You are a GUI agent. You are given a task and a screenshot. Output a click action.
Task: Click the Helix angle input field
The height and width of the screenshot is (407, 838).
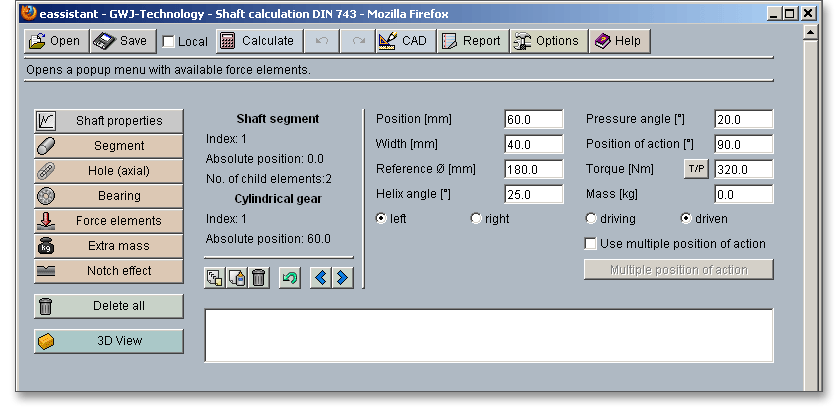coord(533,194)
